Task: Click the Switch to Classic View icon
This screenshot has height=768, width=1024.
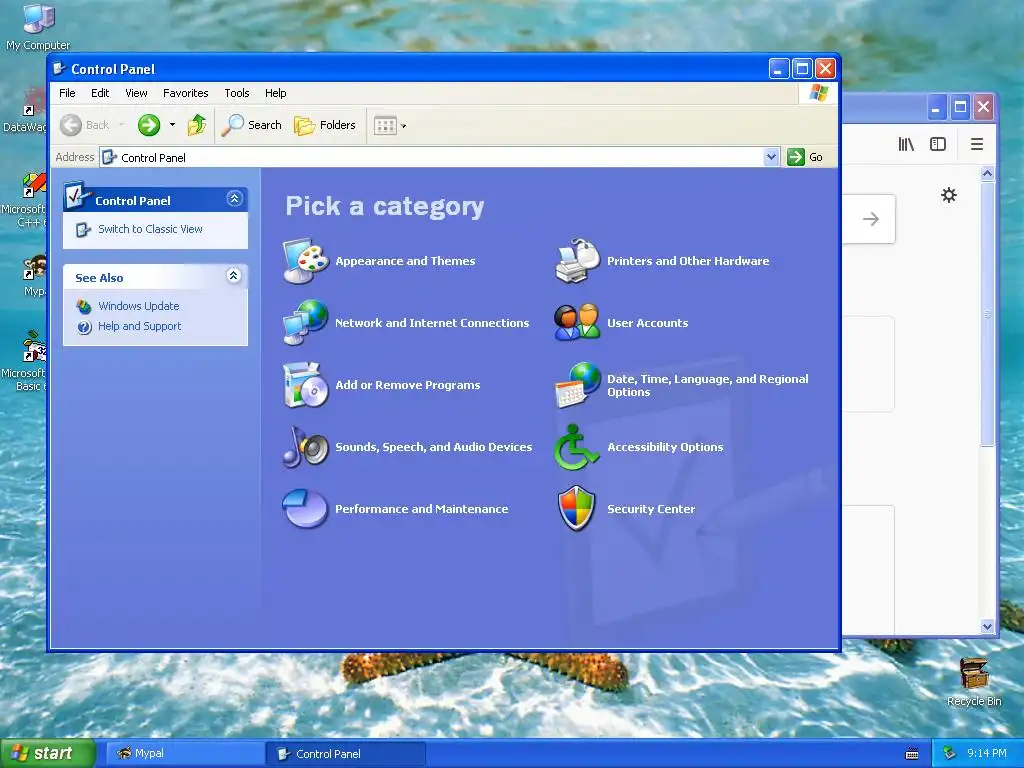Action: pyautogui.click(x=84, y=229)
